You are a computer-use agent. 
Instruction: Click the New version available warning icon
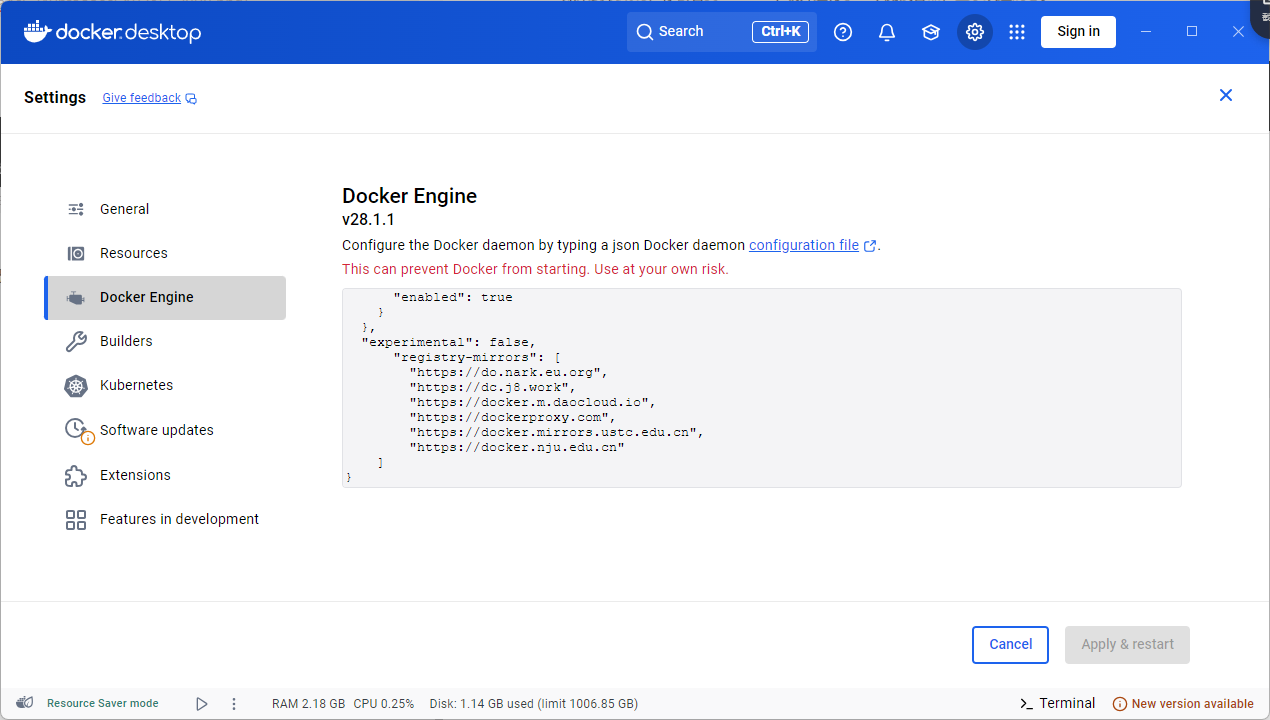tap(1120, 704)
